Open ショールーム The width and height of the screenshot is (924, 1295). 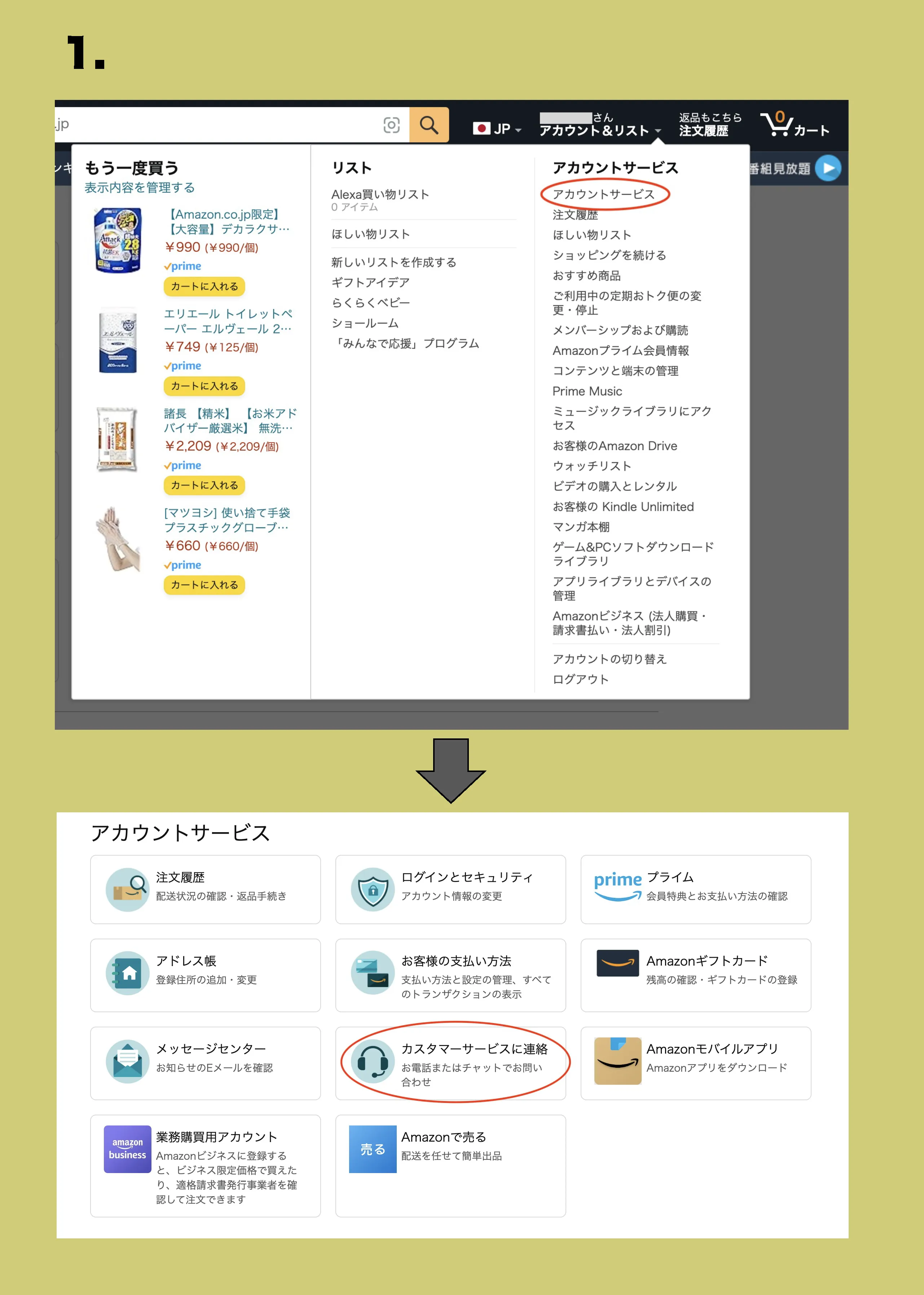tap(365, 323)
